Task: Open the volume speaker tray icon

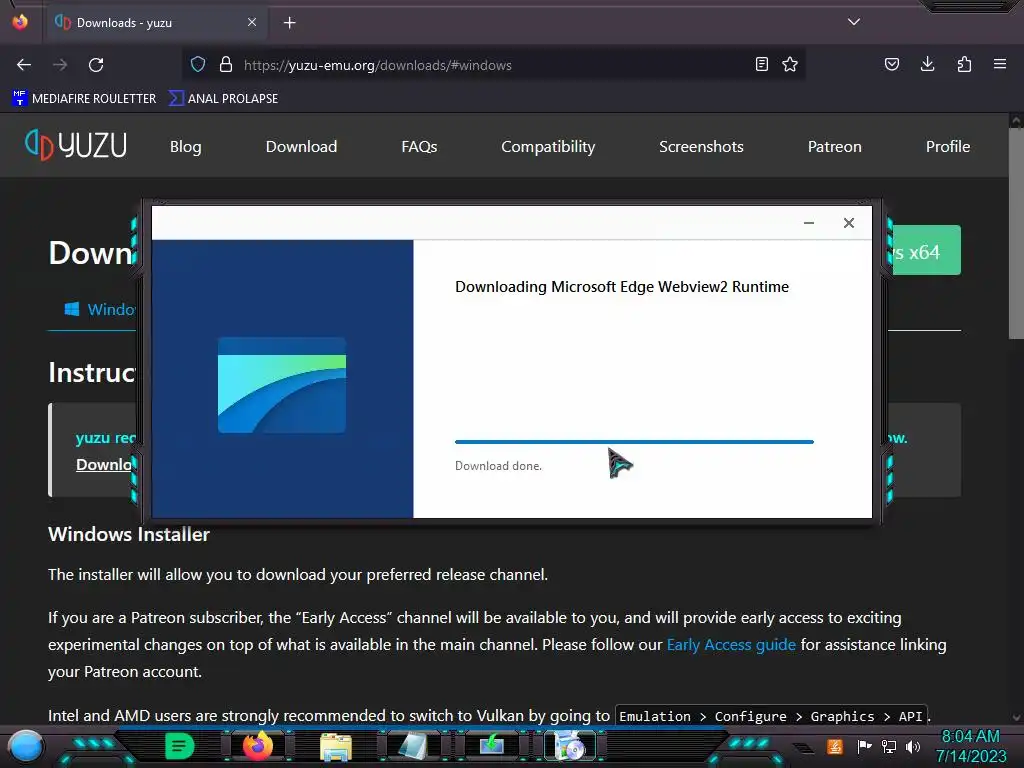Action: (913, 746)
